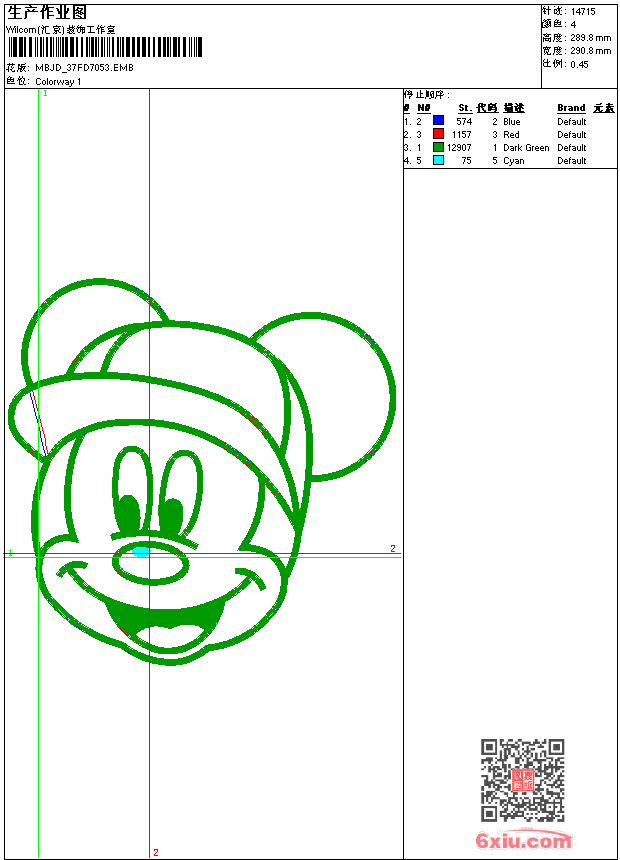Screen dimensions: 620x860
Task: Click the St. column header
Action: 465,108
